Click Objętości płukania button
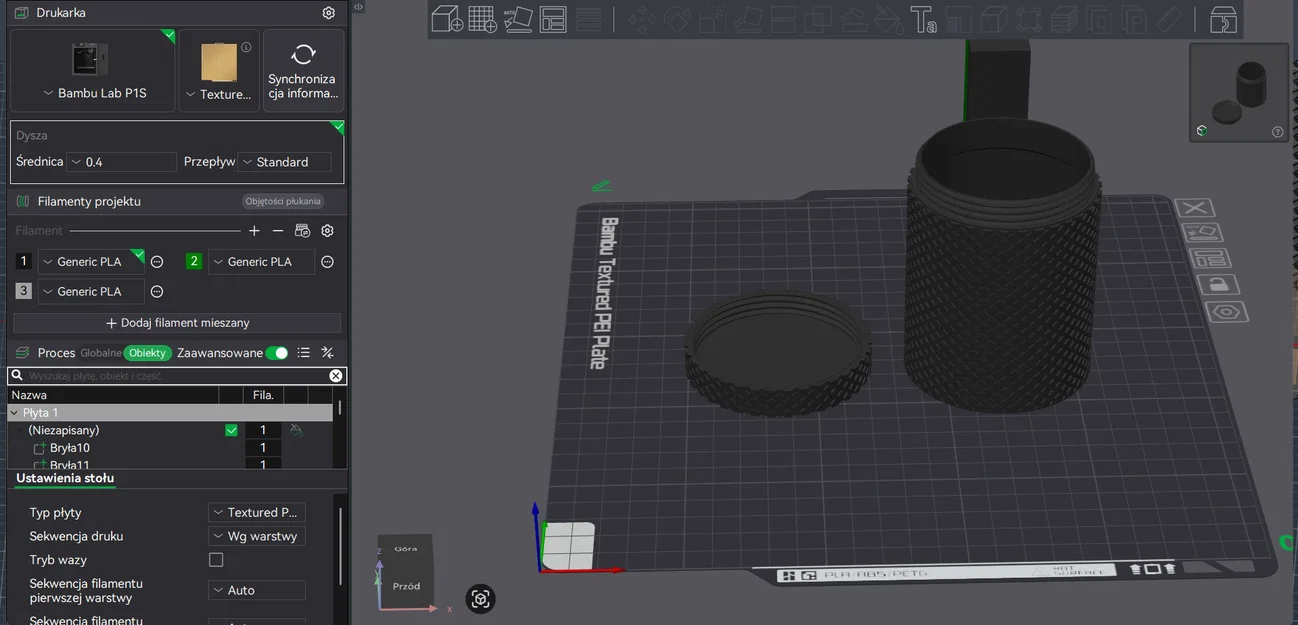This screenshot has width=1298, height=625. (282, 201)
